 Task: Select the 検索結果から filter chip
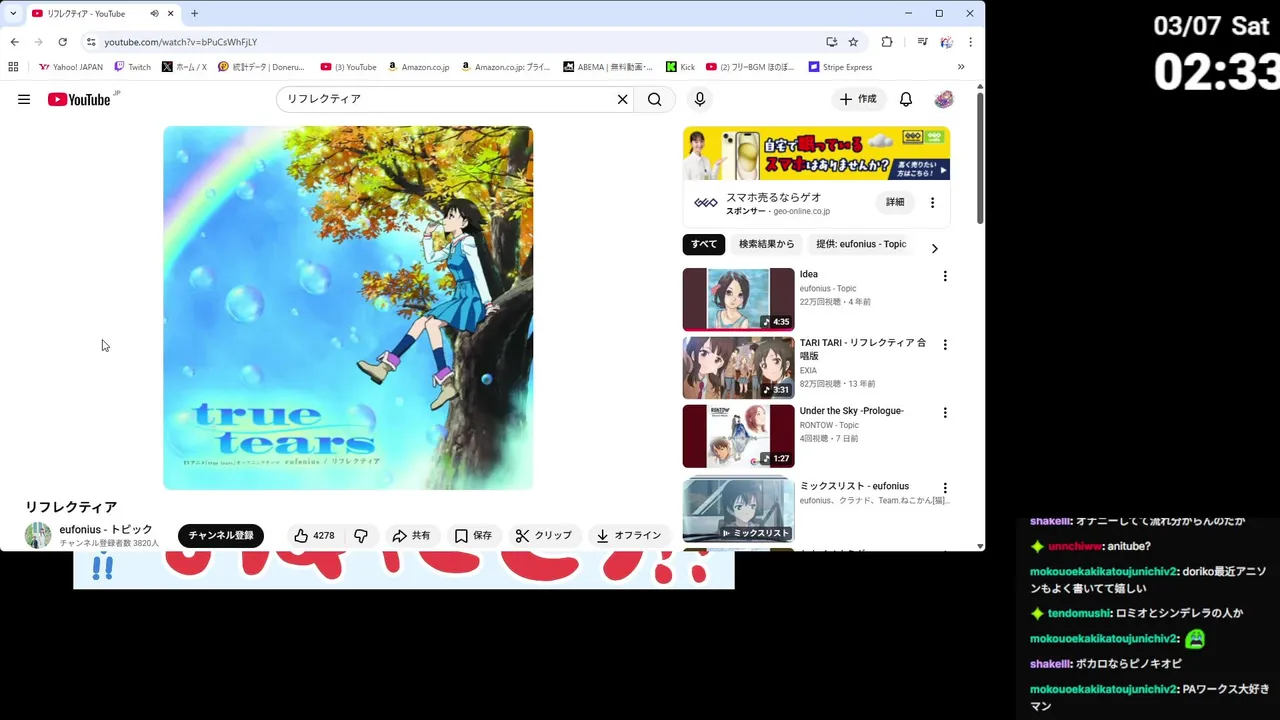(x=767, y=244)
